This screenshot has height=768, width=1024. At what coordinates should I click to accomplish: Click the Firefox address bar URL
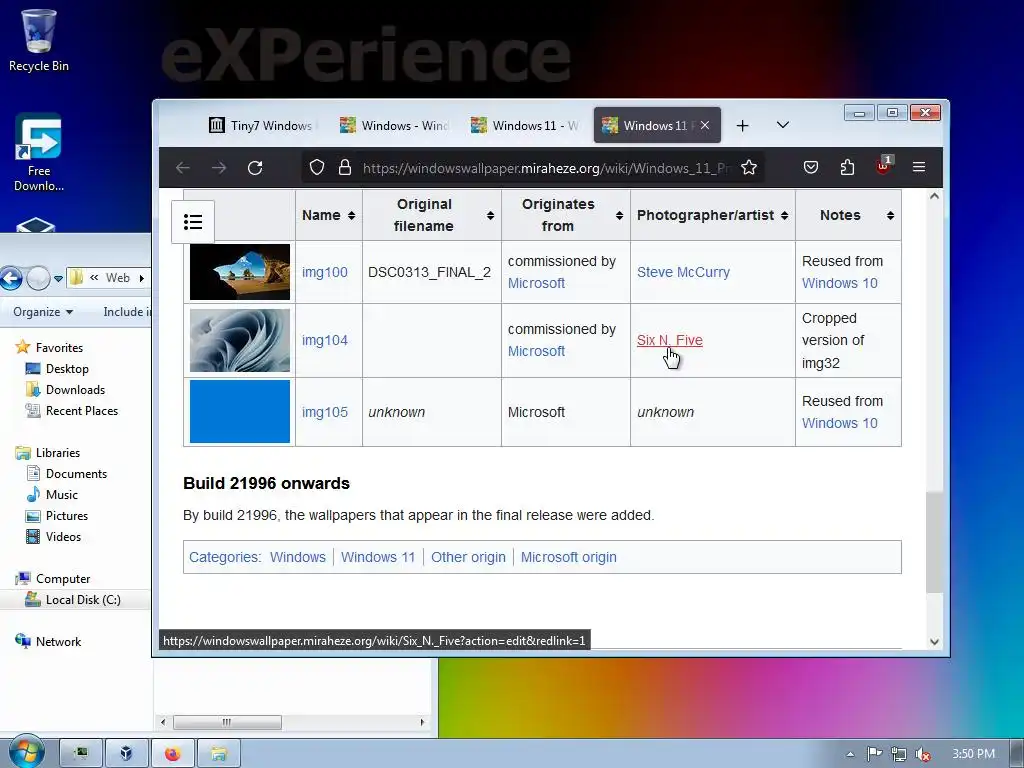547,168
